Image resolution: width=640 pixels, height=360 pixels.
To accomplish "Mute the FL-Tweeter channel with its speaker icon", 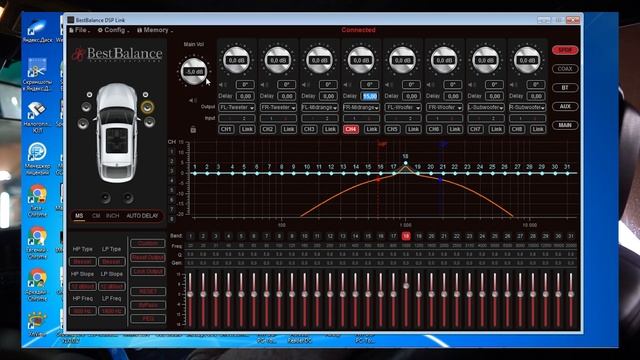I will click(223, 85).
